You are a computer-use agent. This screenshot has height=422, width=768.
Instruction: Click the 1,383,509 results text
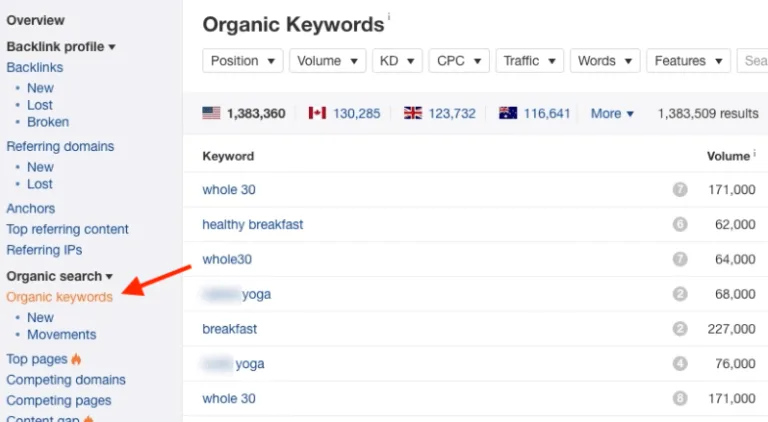tap(708, 114)
